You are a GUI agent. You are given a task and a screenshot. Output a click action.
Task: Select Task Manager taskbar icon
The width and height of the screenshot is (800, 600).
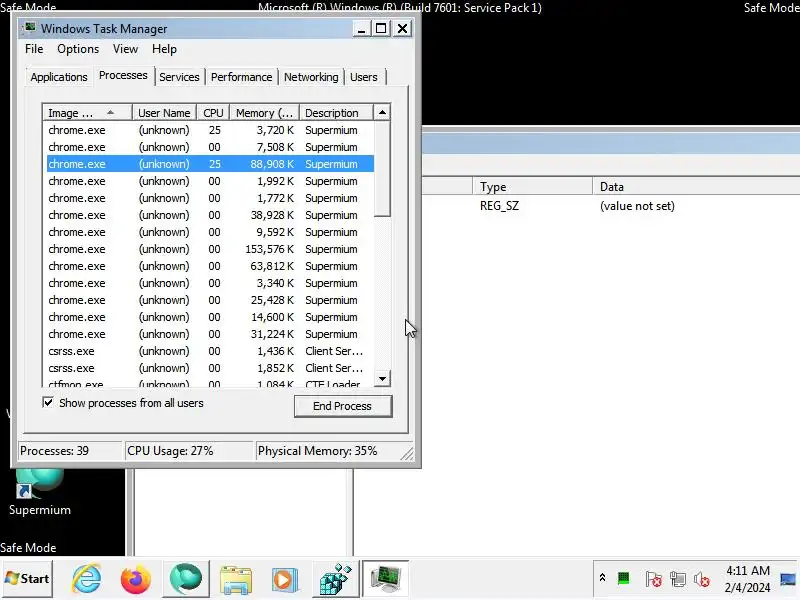tap(386, 579)
